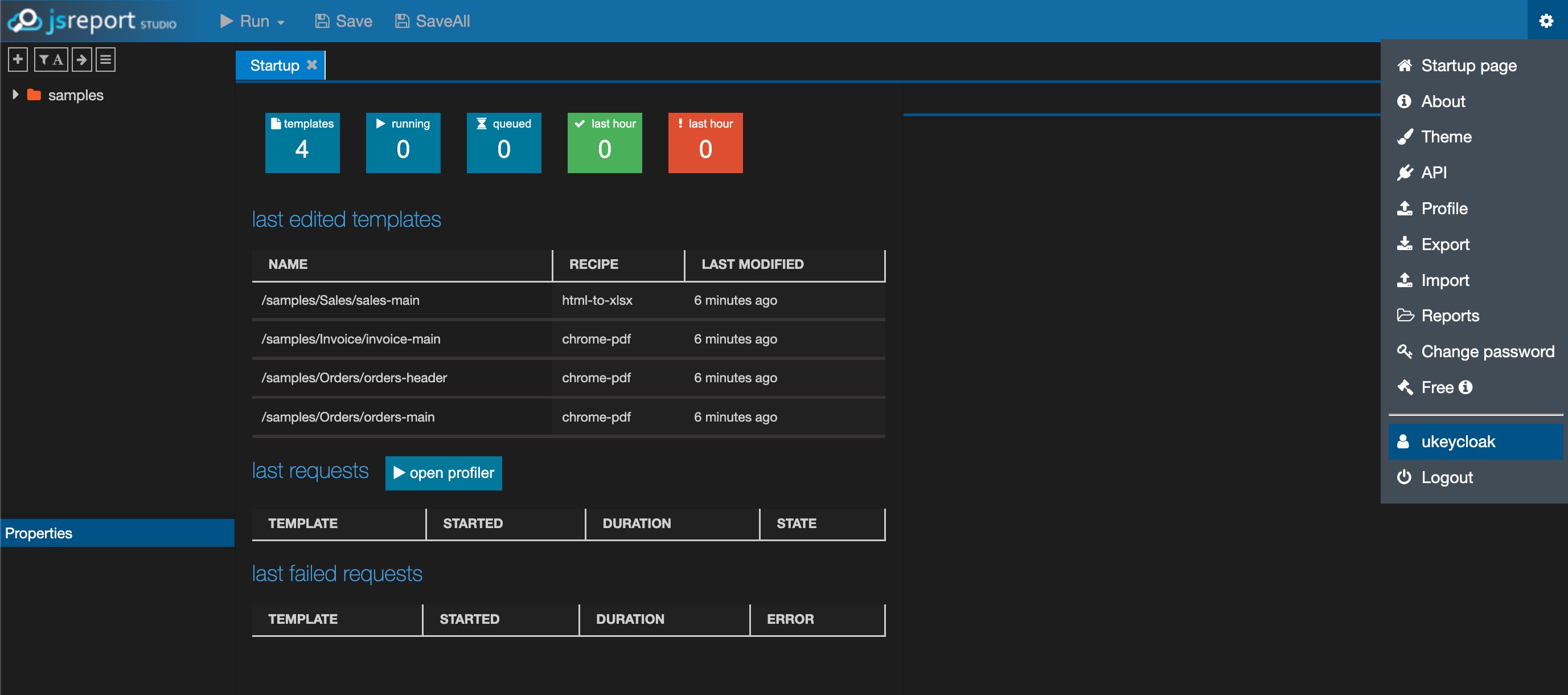Click the user icon beside ukeycloak
Viewport: 1568px width, 695px height.
pyautogui.click(x=1403, y=441)
